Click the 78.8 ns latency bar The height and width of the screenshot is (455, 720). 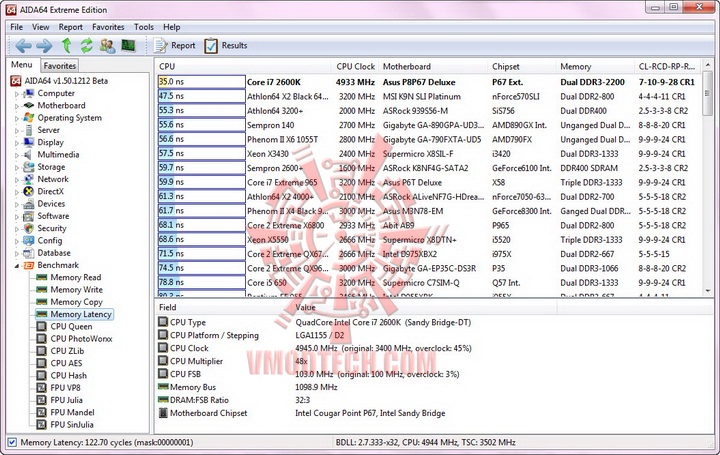click(202, 282)
